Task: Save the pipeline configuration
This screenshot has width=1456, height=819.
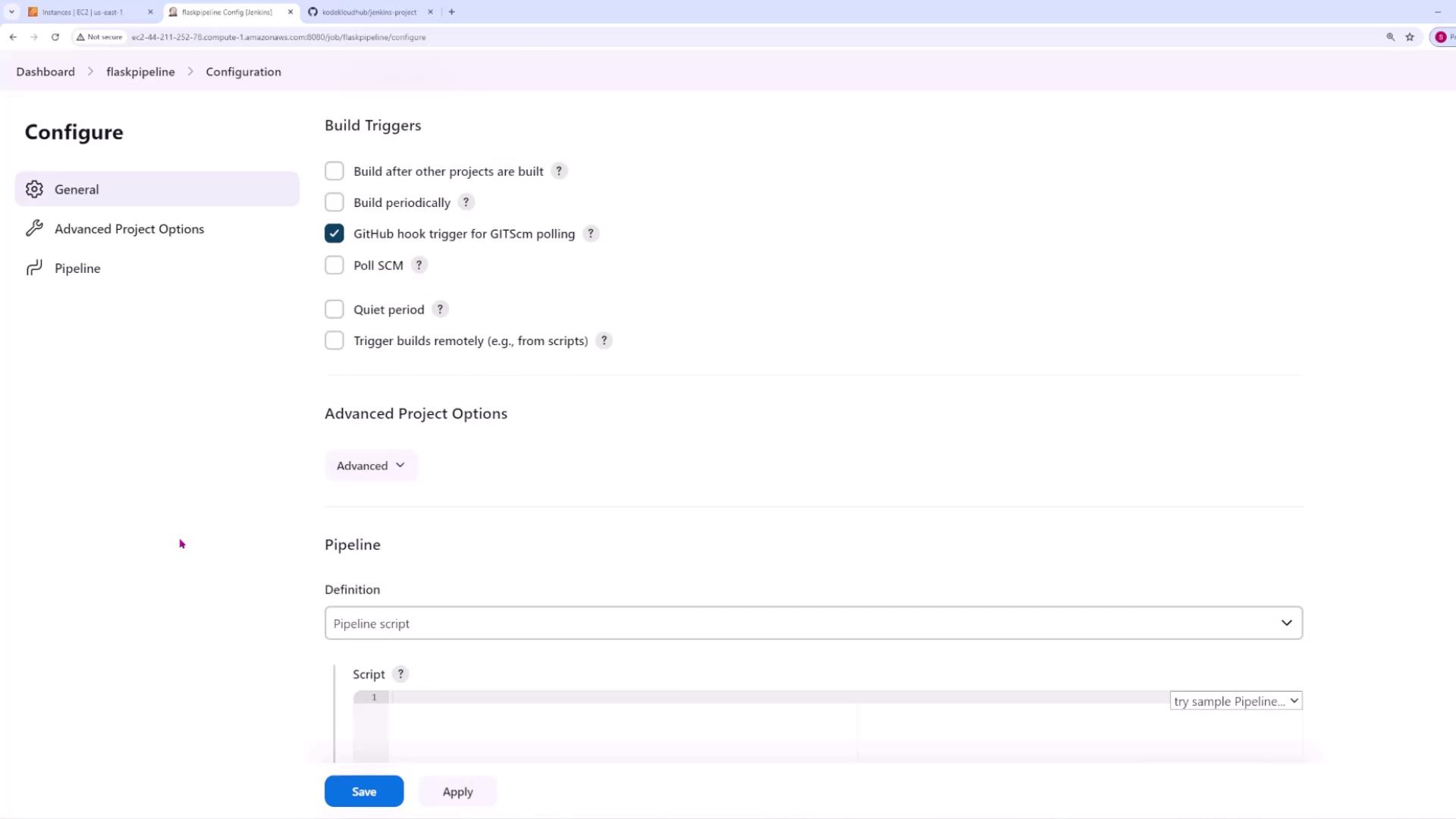Action: pos(364,792)
